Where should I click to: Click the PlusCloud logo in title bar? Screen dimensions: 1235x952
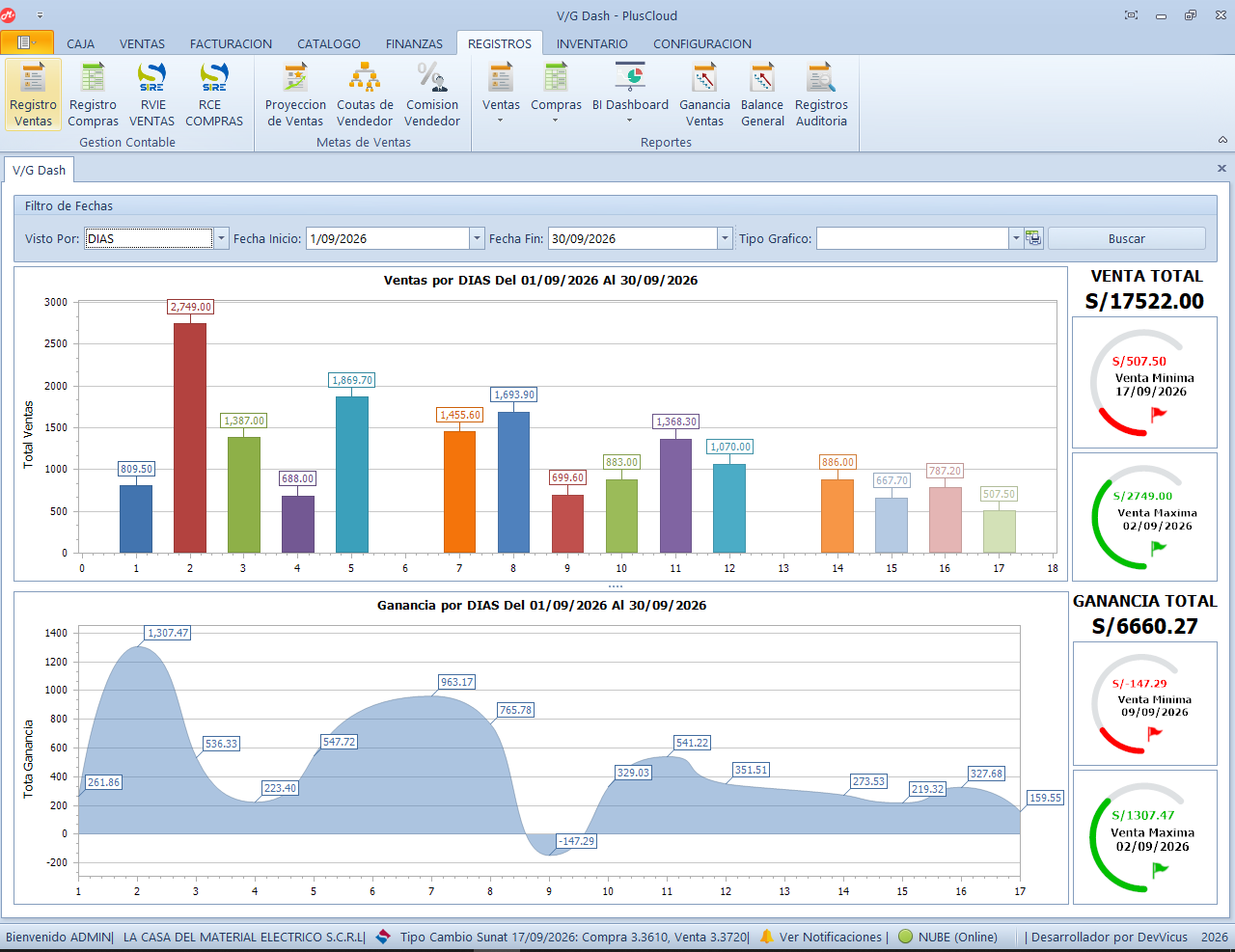tap(10, 15)
